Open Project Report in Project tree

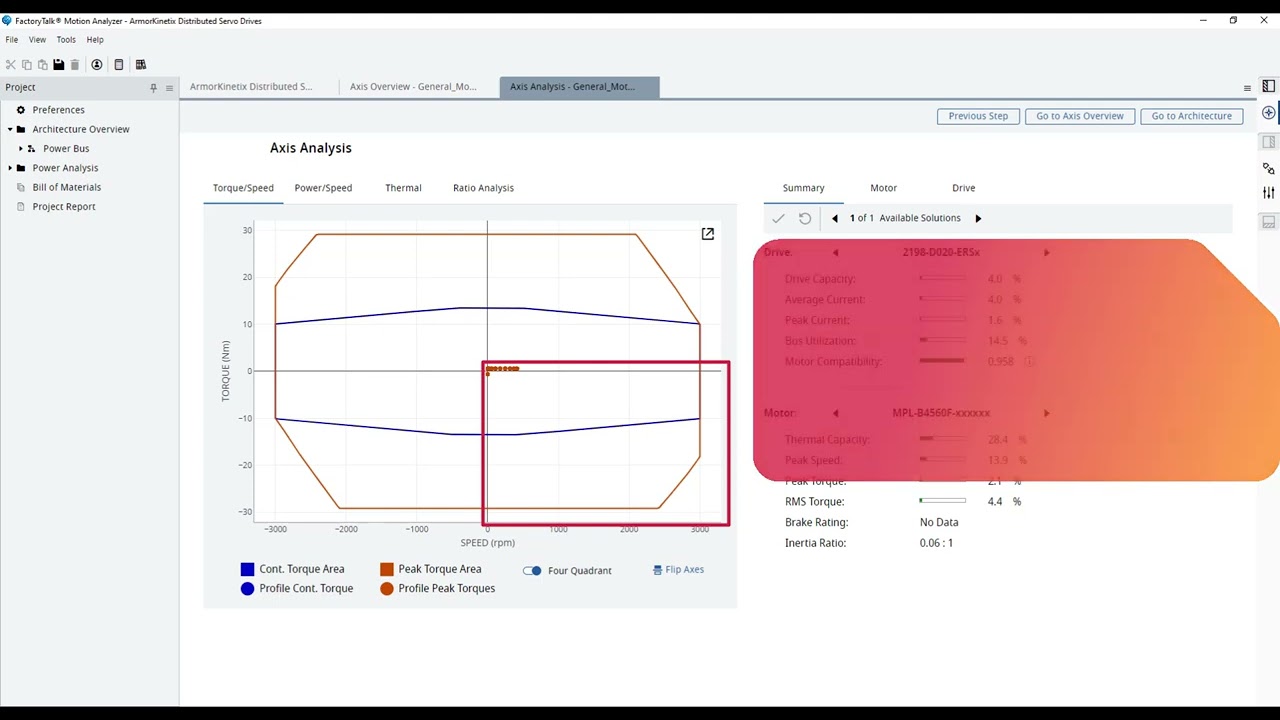pos(64,207)
